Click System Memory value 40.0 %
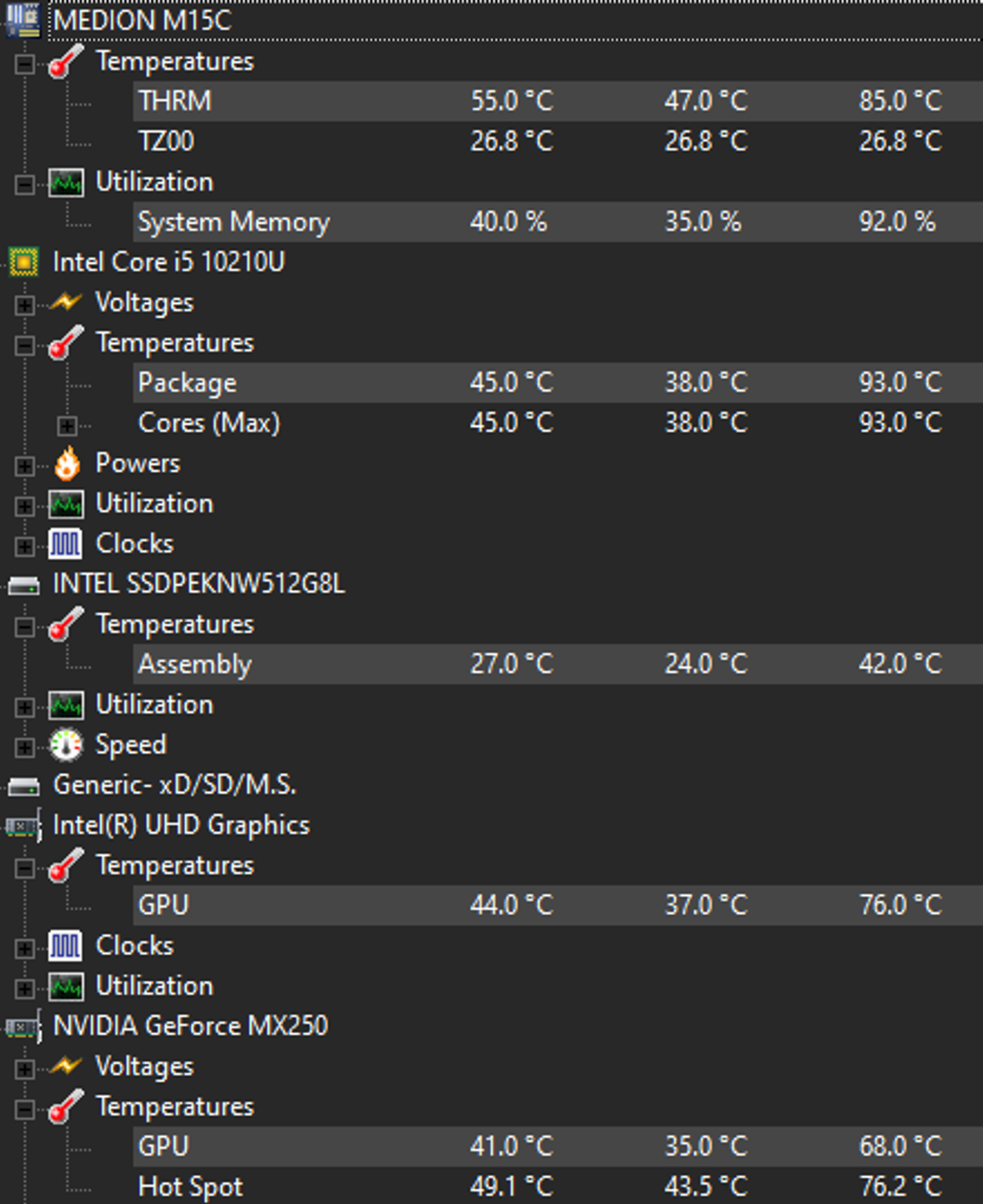Screen dimensions: 983x1204 point(508,222)
